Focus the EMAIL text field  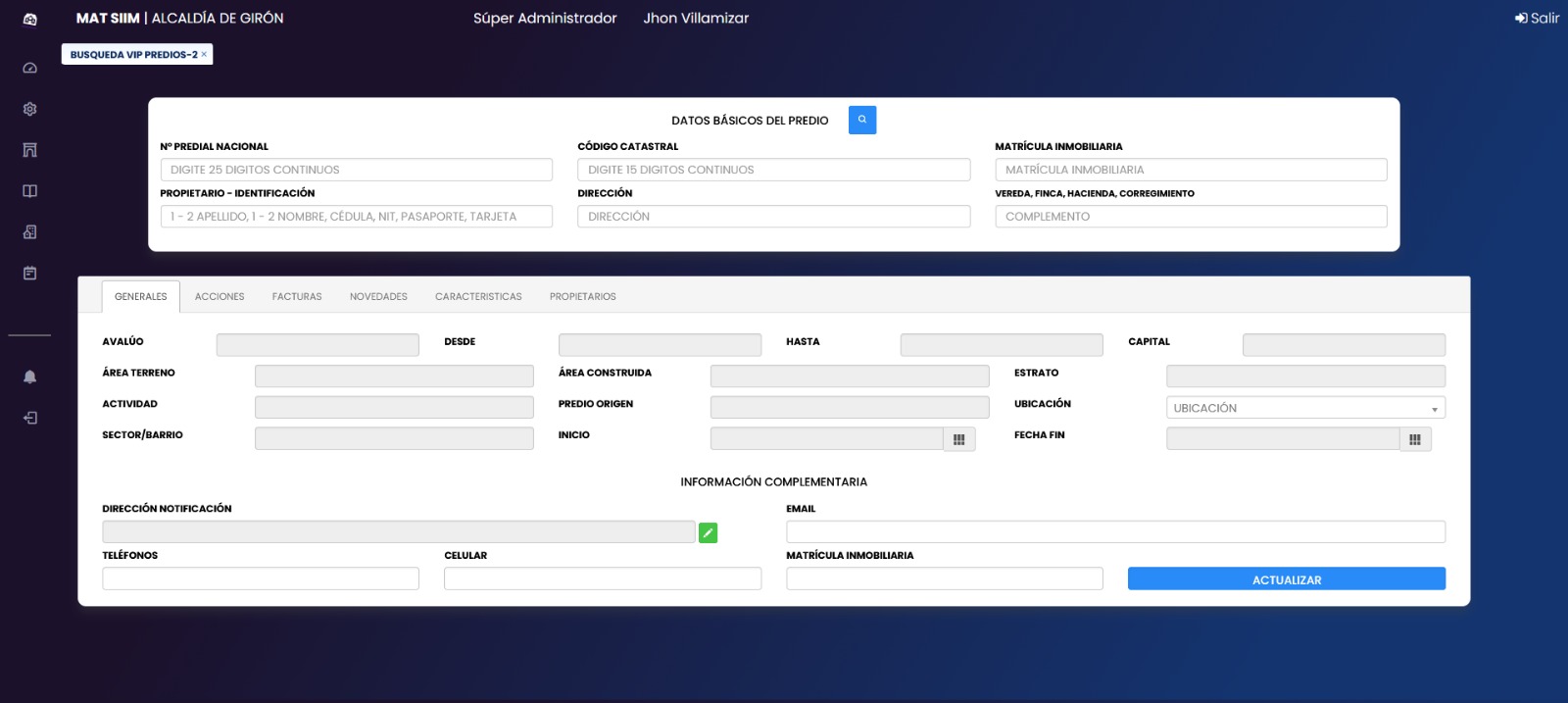coord(1115,531)
